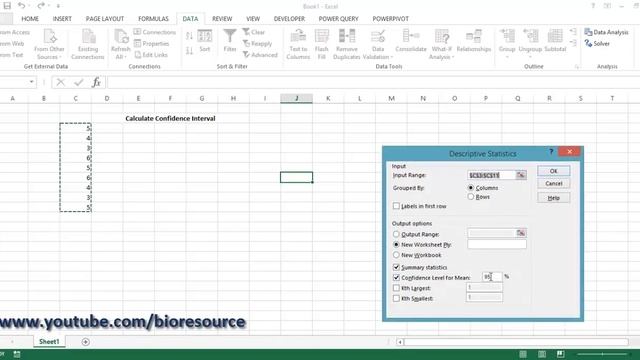
Task: Click Relationships
Action: (x=474, y=41)
